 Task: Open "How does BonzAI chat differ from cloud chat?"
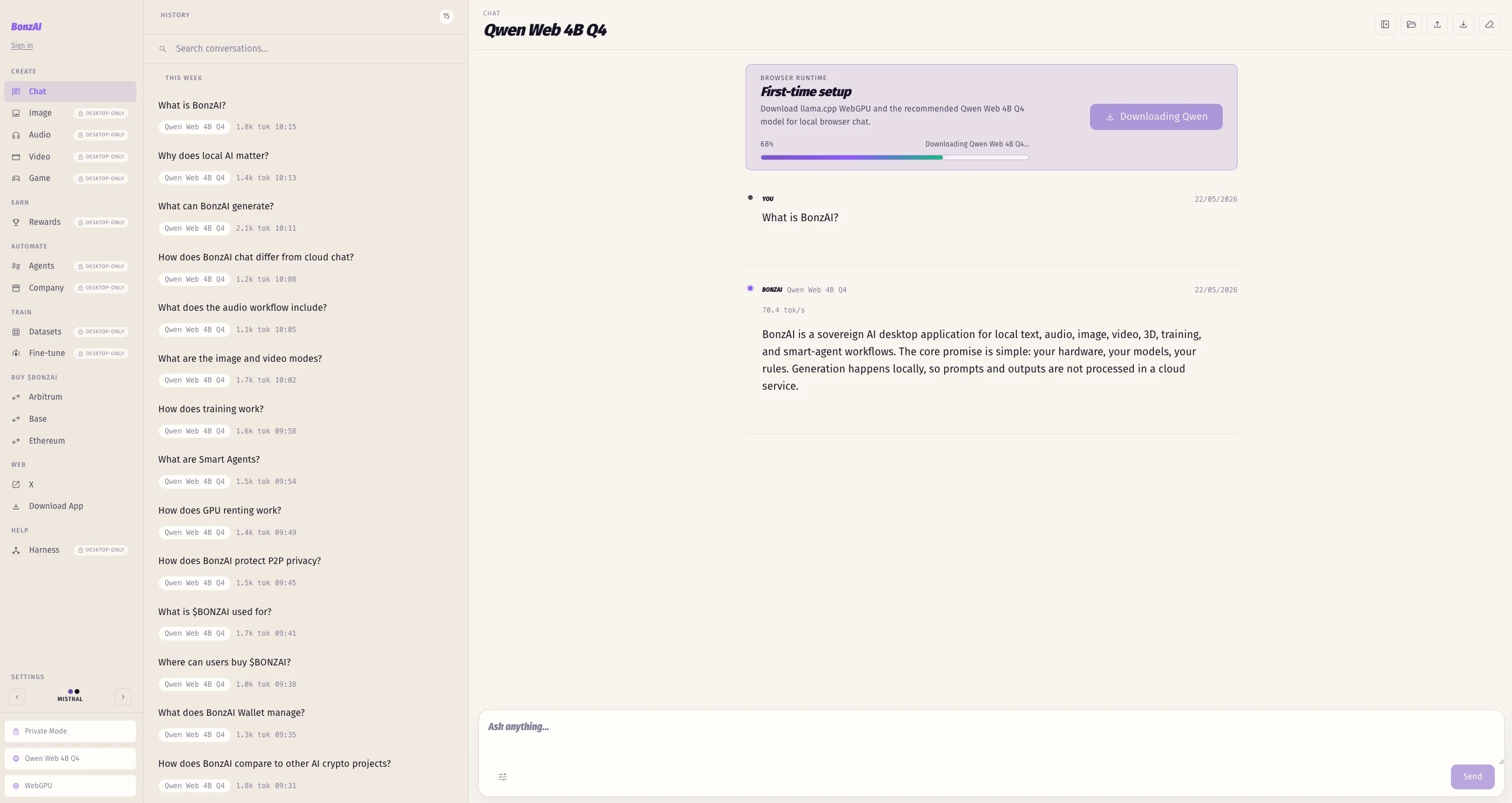[x=306, y=267]
